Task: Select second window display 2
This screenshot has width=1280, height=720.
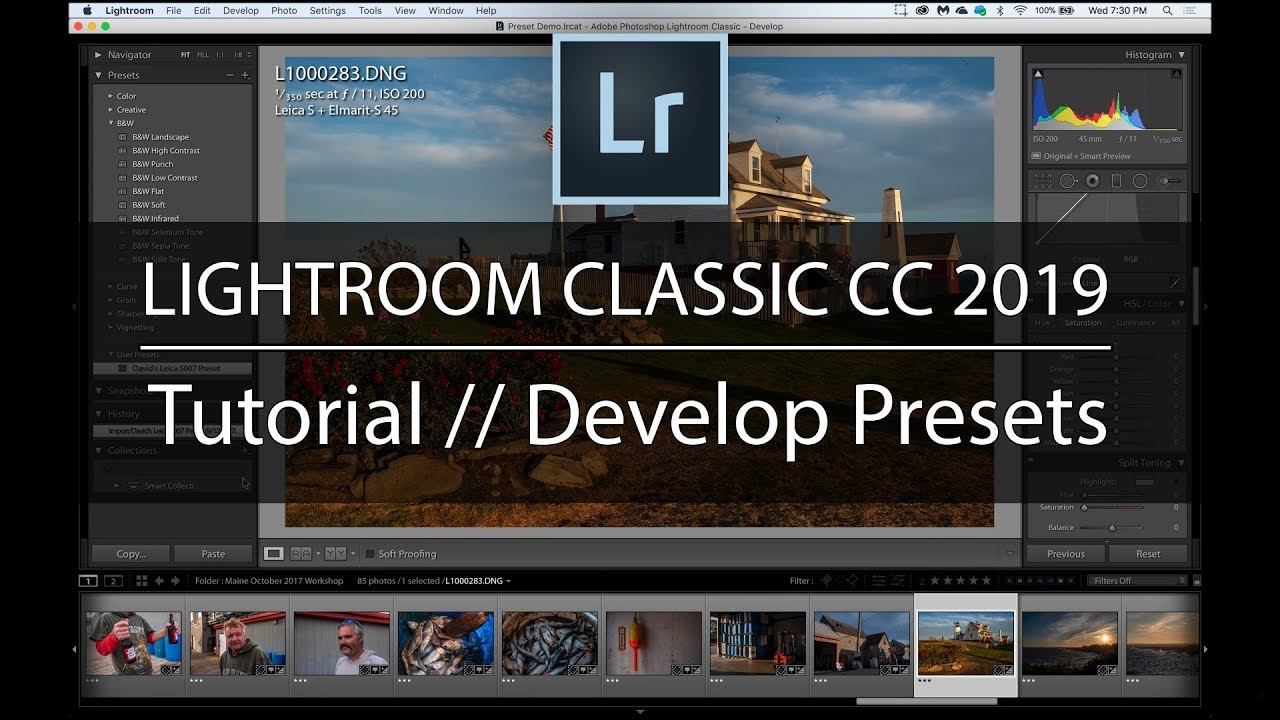Action: (x=113, y=581)
